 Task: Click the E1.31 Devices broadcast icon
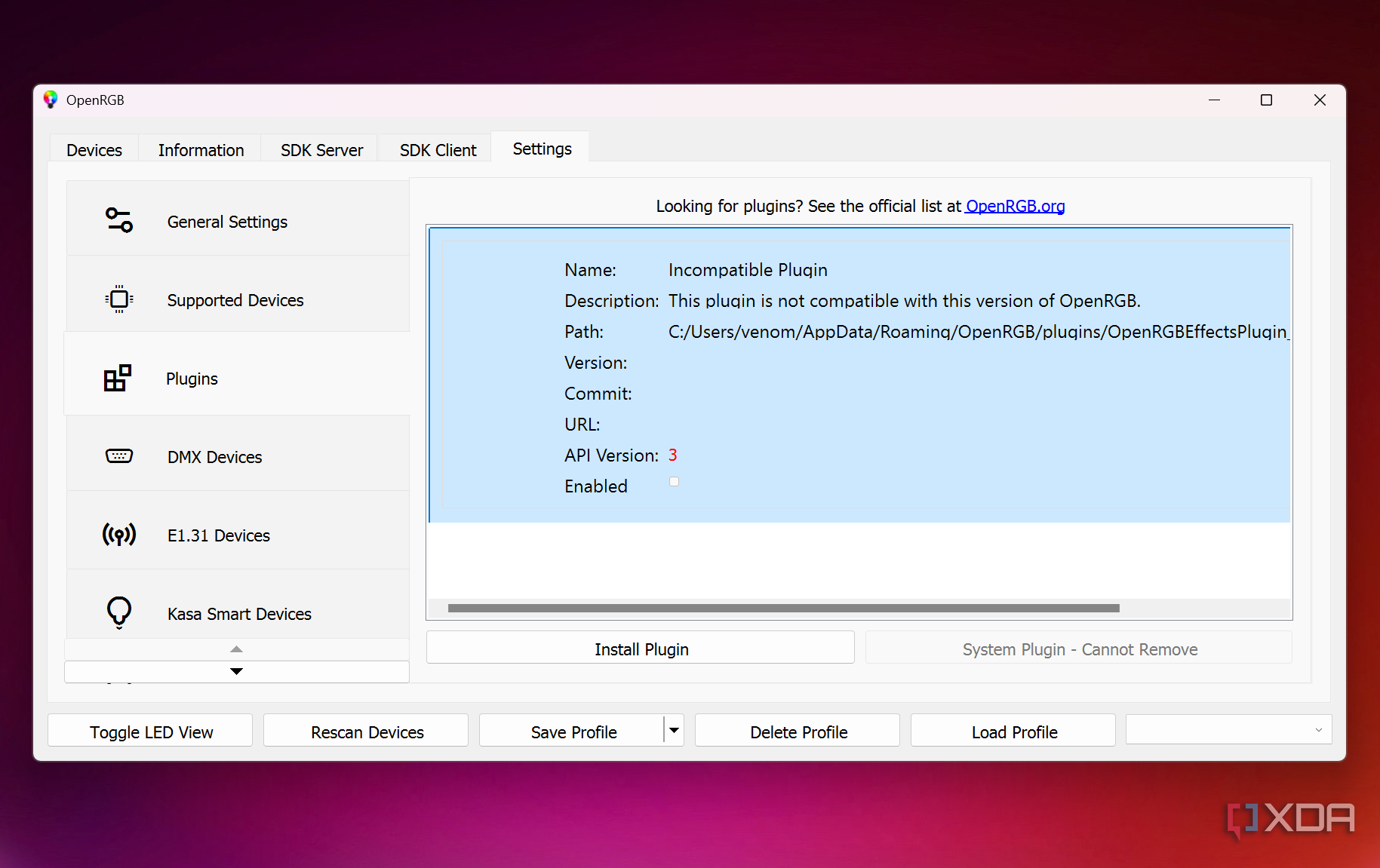[x=119, y=535]
